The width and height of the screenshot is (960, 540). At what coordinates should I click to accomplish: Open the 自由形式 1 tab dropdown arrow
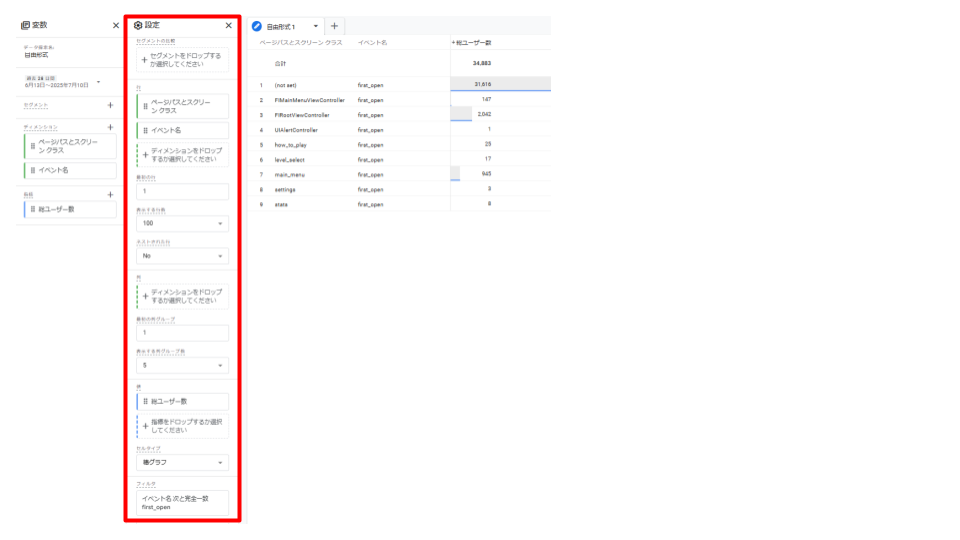point(316,26)
